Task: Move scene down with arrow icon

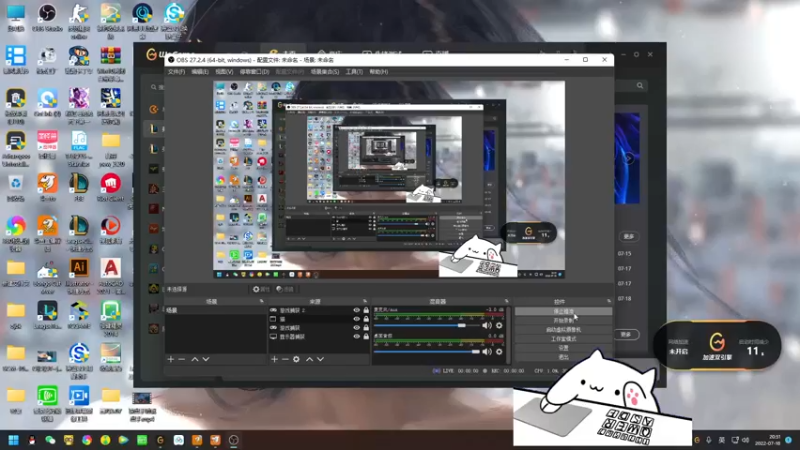Action: click(x=206, y=359)
